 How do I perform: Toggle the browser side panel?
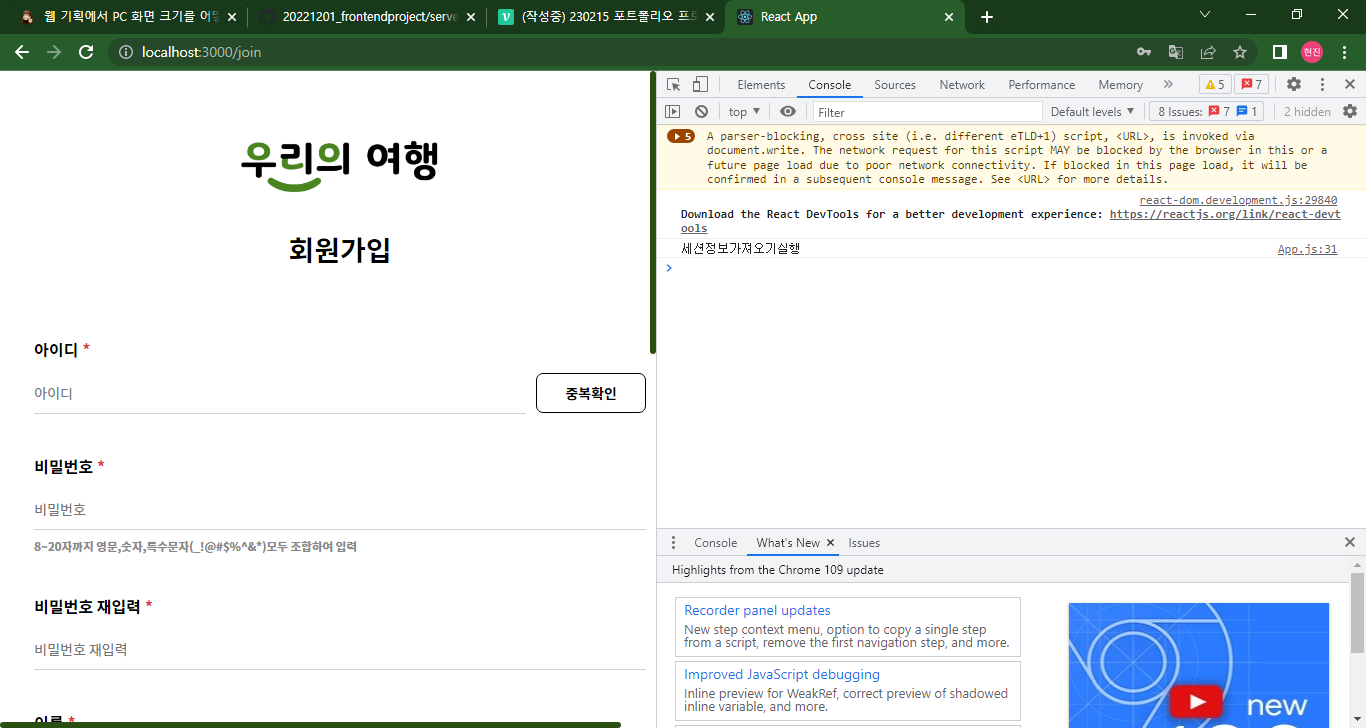1279,52
